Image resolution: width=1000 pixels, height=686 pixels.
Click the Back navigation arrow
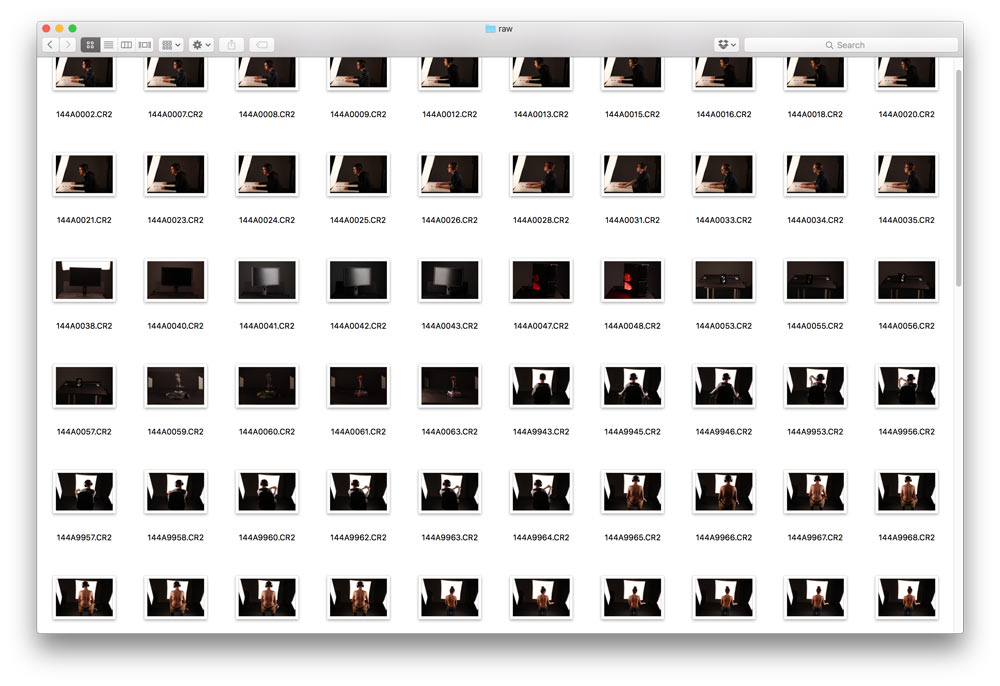(x=50, y=45)
